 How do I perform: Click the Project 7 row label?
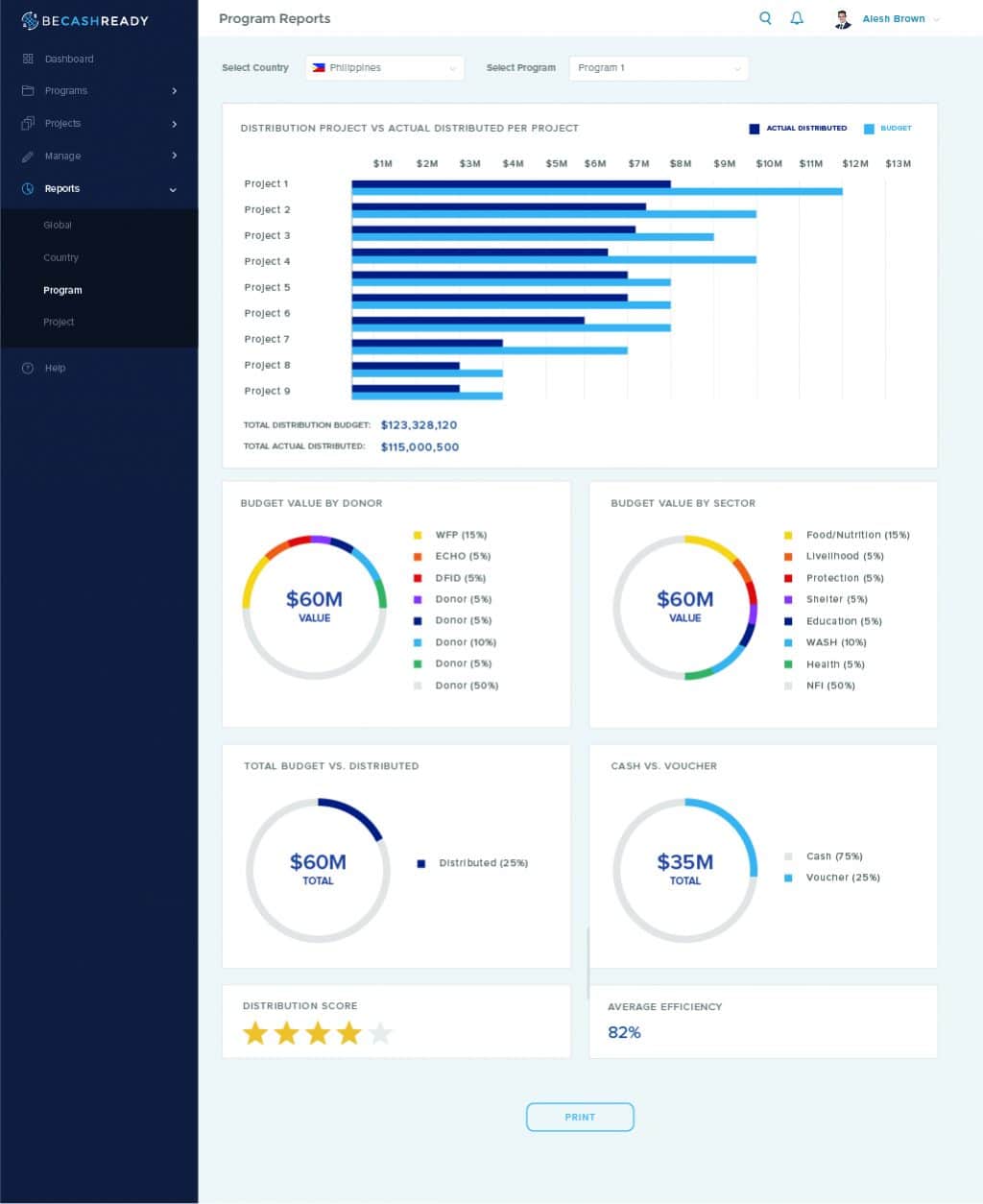pos(267,339)
